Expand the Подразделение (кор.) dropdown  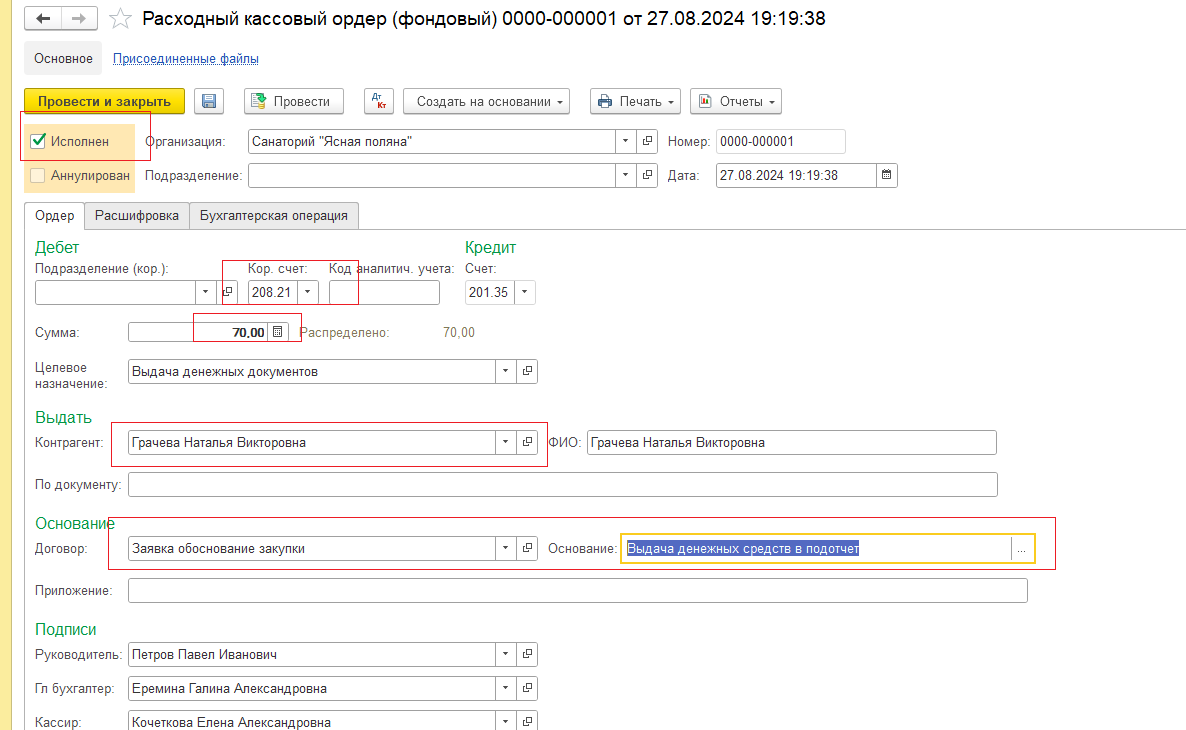pos(205,292)
